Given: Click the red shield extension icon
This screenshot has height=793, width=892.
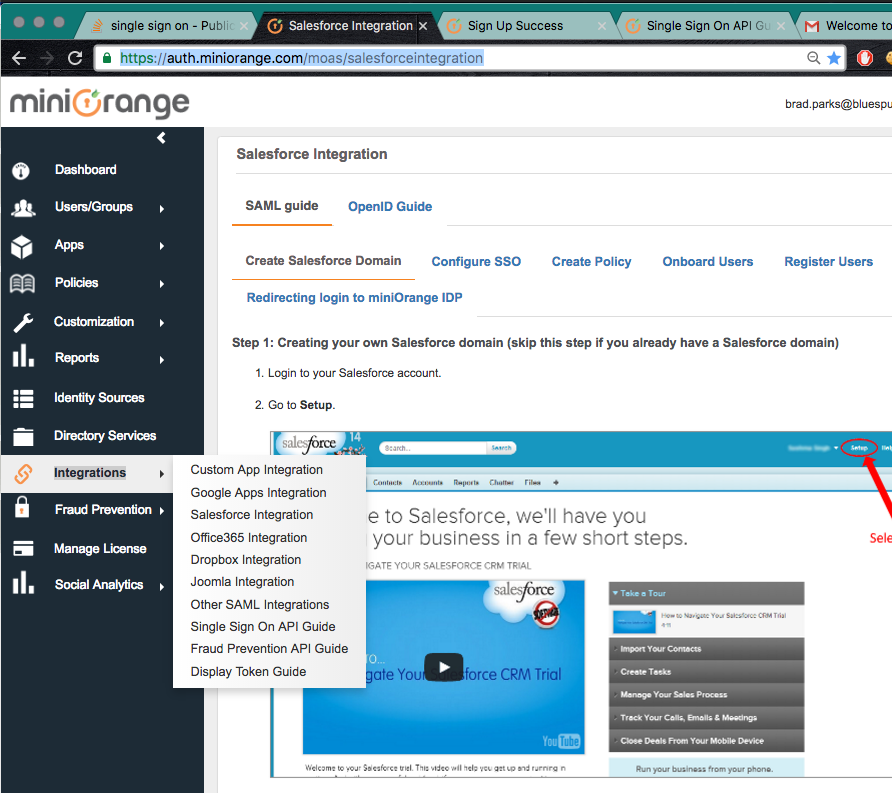Looking at the screenshot, I should point(865,58).
